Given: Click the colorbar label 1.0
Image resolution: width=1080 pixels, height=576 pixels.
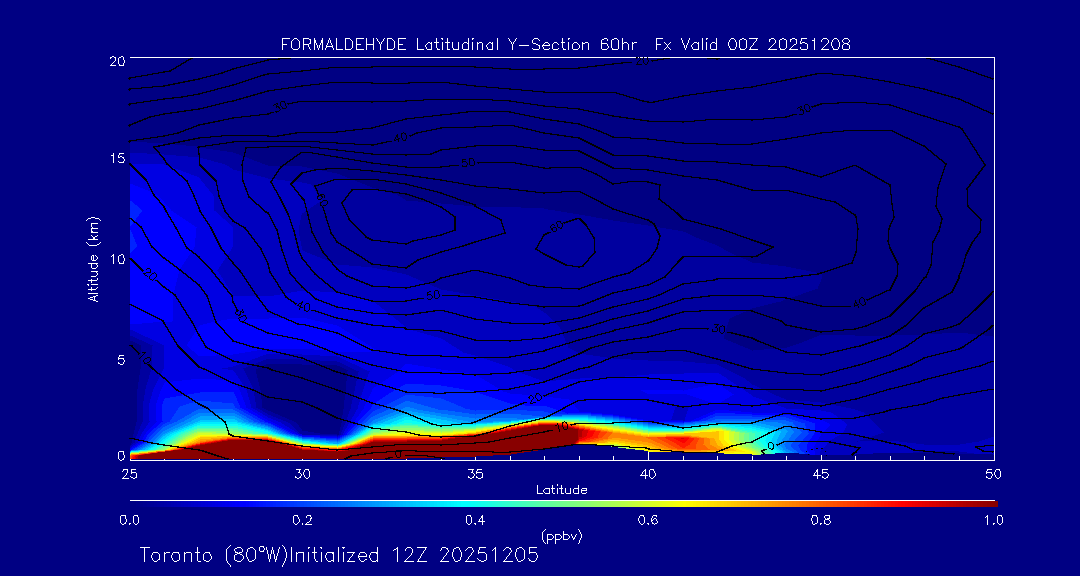Looking at the screenshot, I should point(993,520).
